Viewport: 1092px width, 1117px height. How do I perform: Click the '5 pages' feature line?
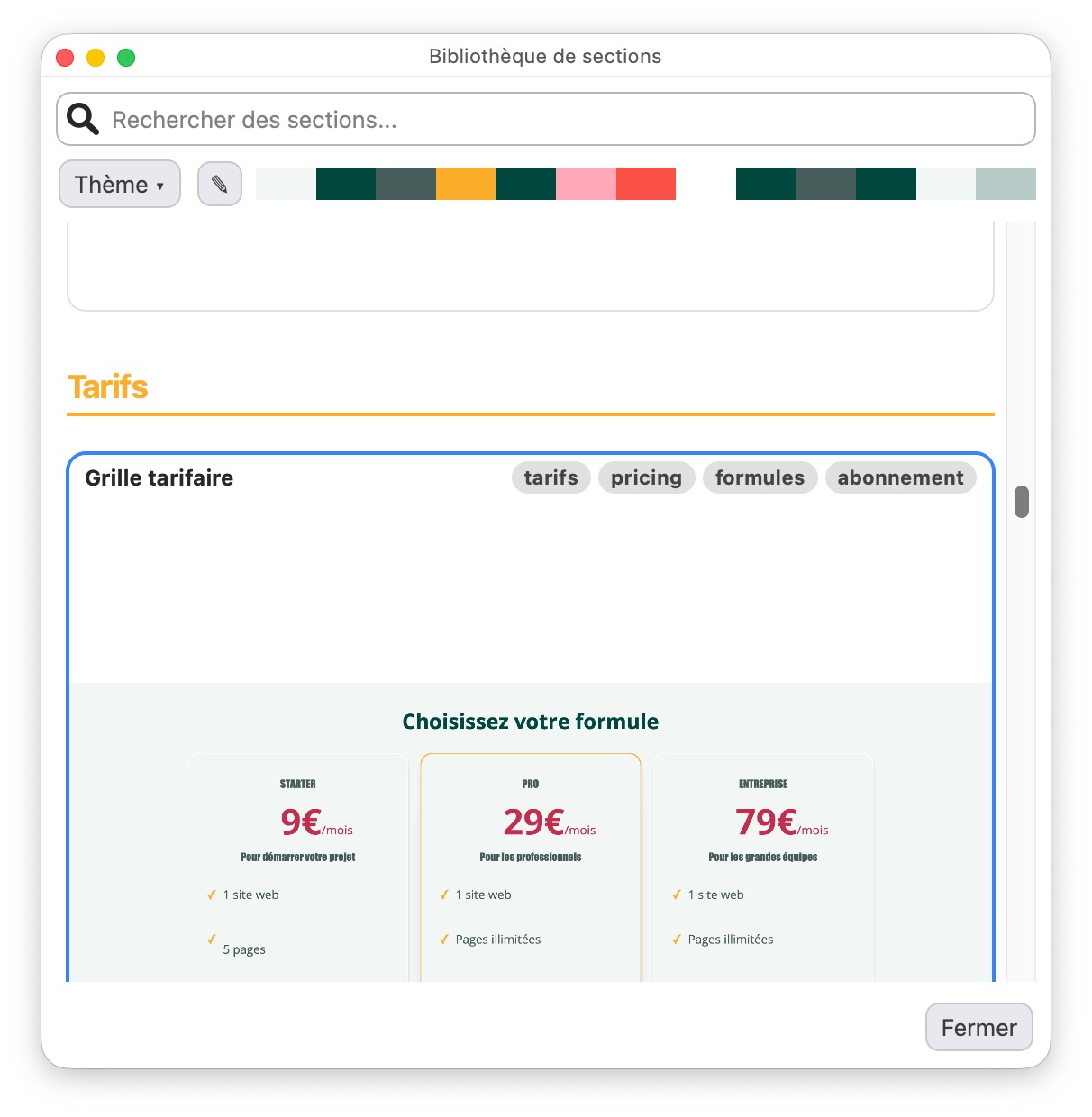pyautogui.click(x=244, y=949)
